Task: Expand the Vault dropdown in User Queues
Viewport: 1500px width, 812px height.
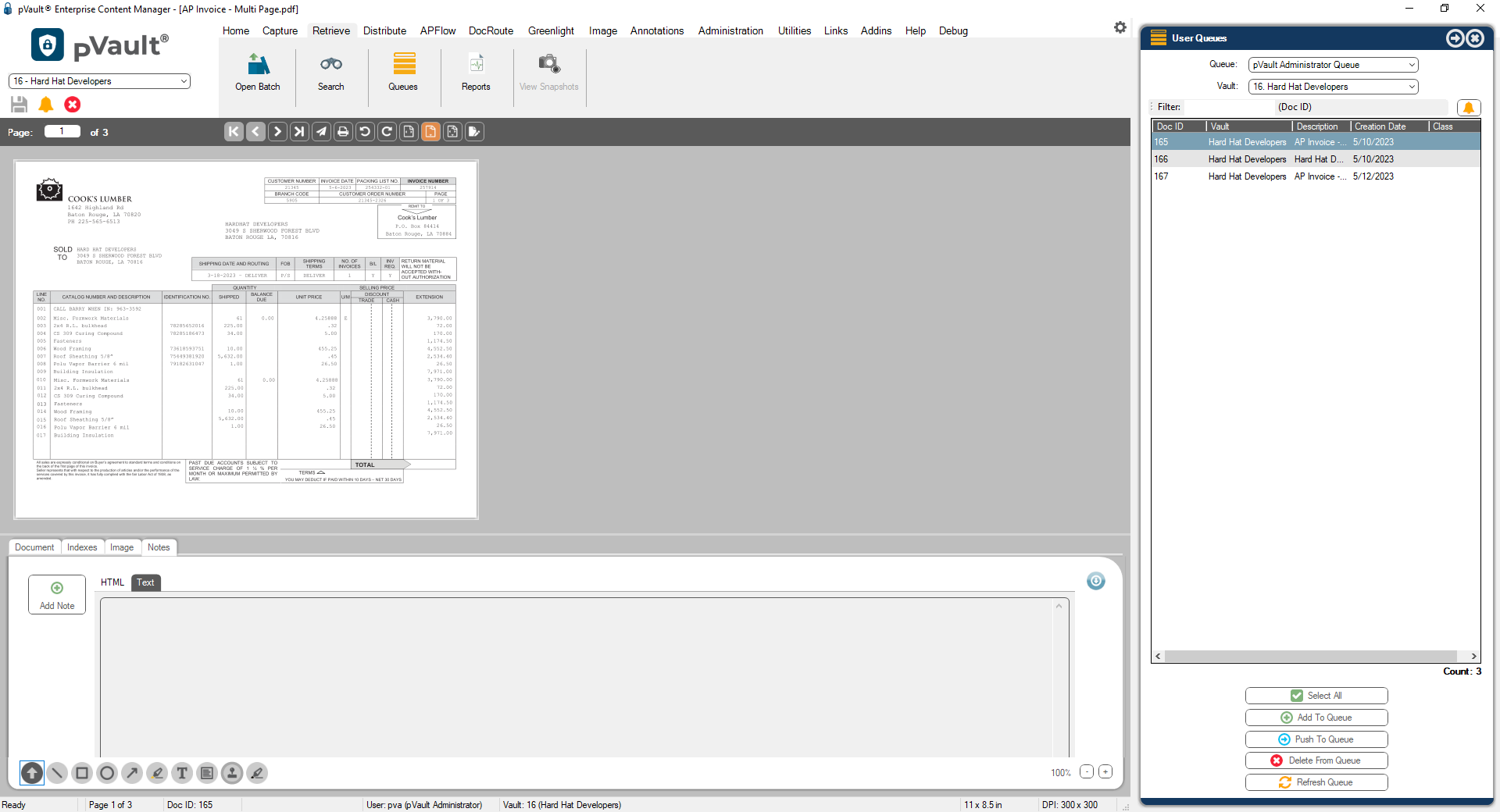Action: [1334, 87]
